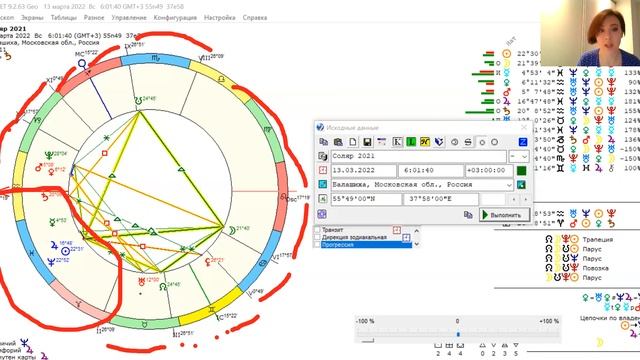Click in the longitude field 37°58'00"E
The height and width of the screenshot is (360, 640).
click(x=441, y=199)
